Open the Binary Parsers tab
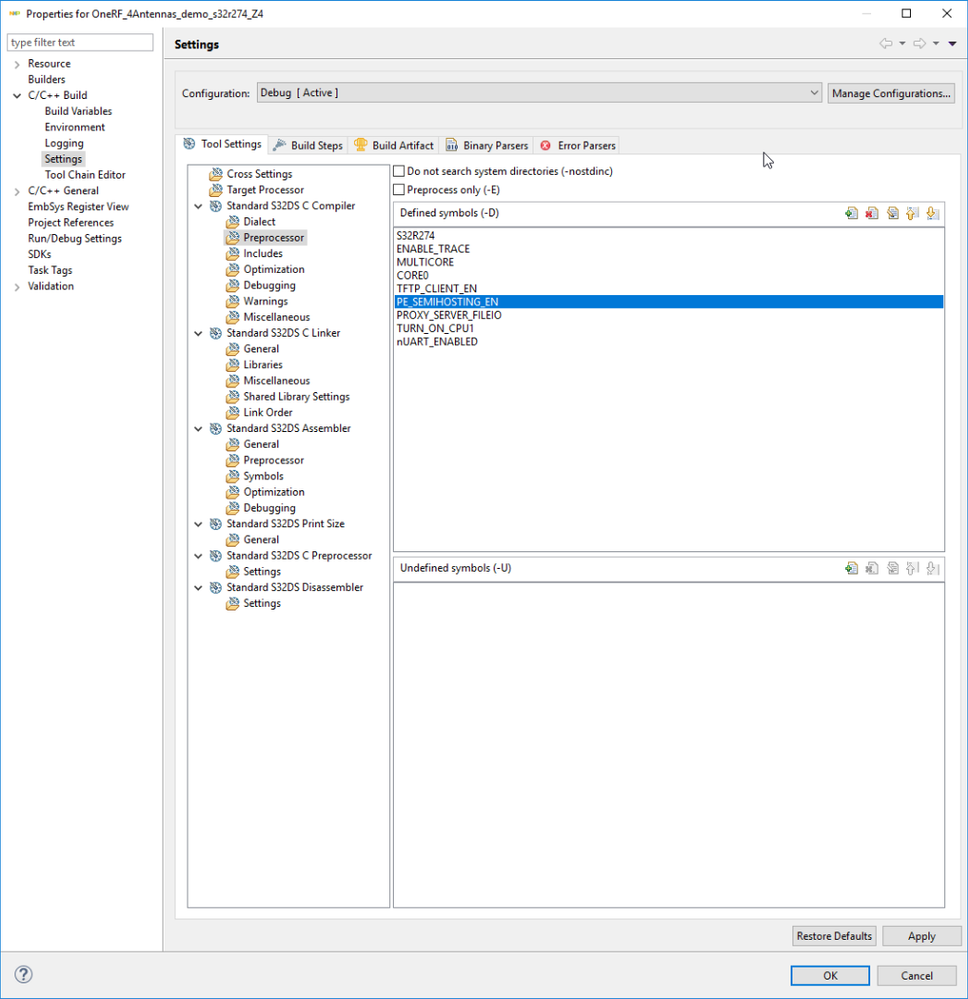 488,145
